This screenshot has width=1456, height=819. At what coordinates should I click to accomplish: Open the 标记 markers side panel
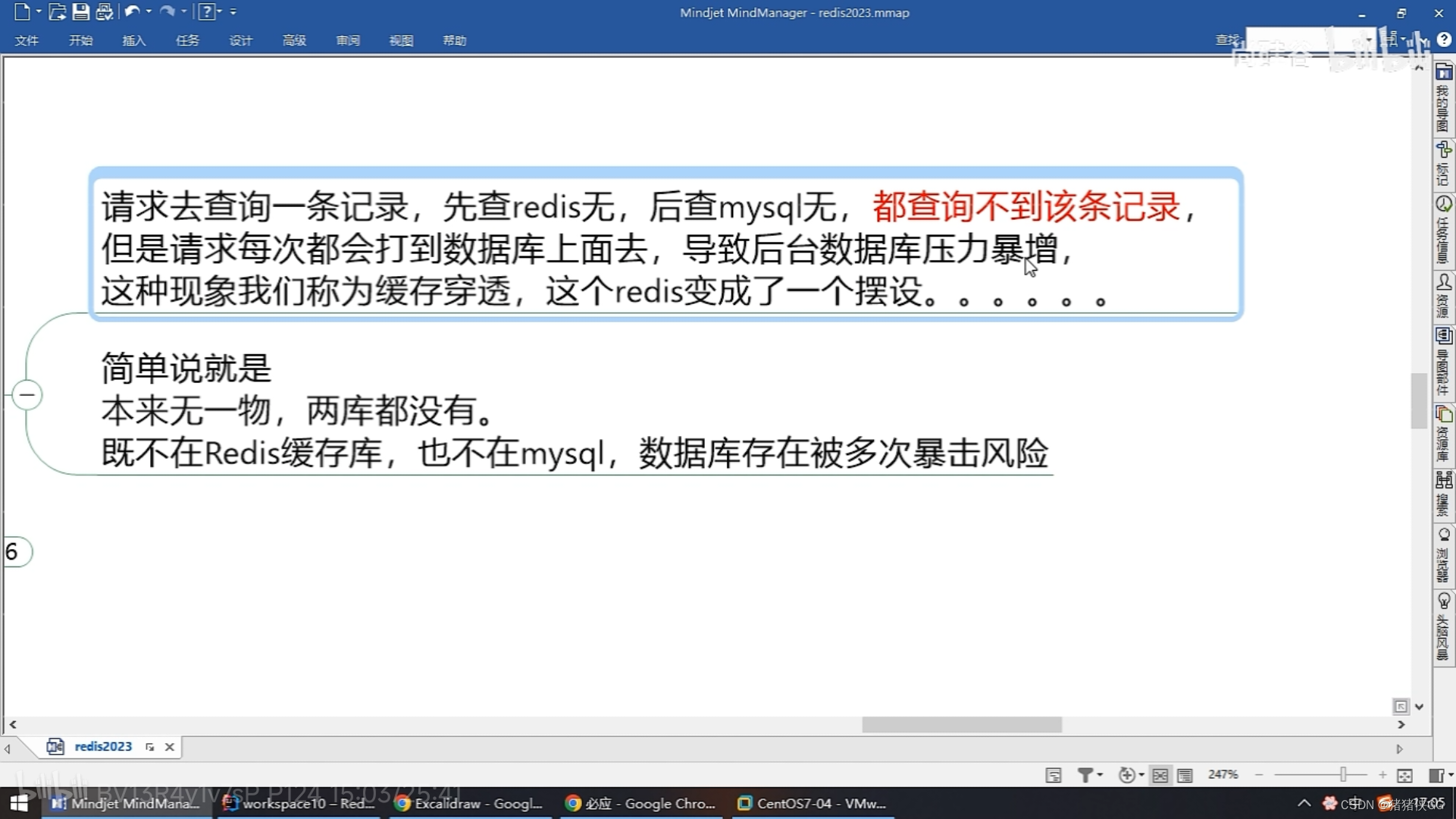1443,164
